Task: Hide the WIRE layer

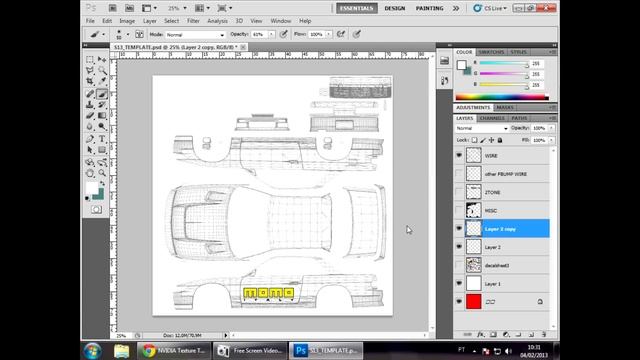Action: click(459, 156)
